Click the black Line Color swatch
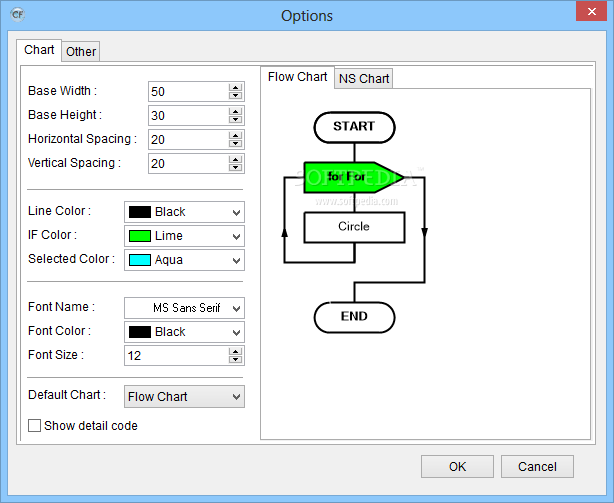The image size is (614, 503). 140,212
